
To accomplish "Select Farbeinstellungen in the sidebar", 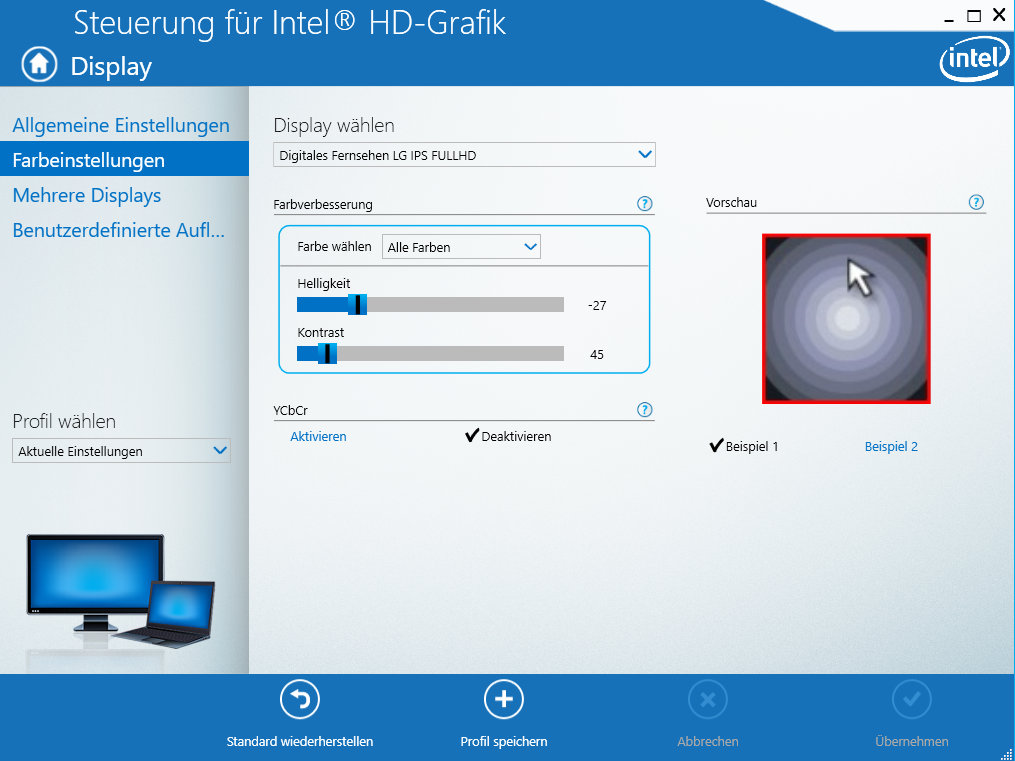I will pyautogui.click(x=124, y=159).
